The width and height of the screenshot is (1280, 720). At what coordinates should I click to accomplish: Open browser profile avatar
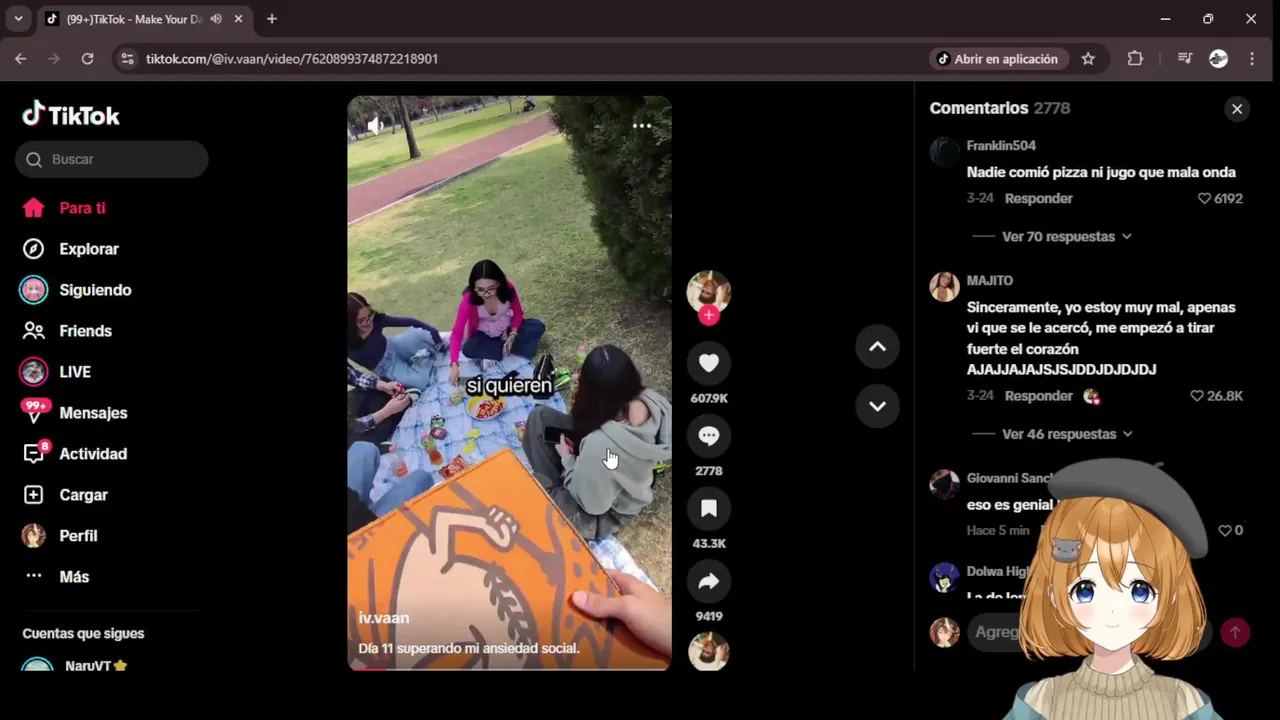[1218, 59]
